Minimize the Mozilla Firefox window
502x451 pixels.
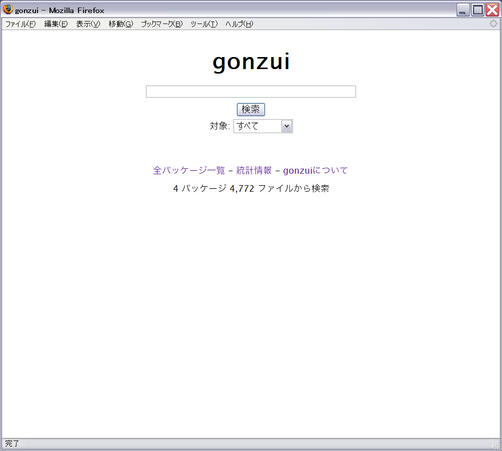(463, 10)
